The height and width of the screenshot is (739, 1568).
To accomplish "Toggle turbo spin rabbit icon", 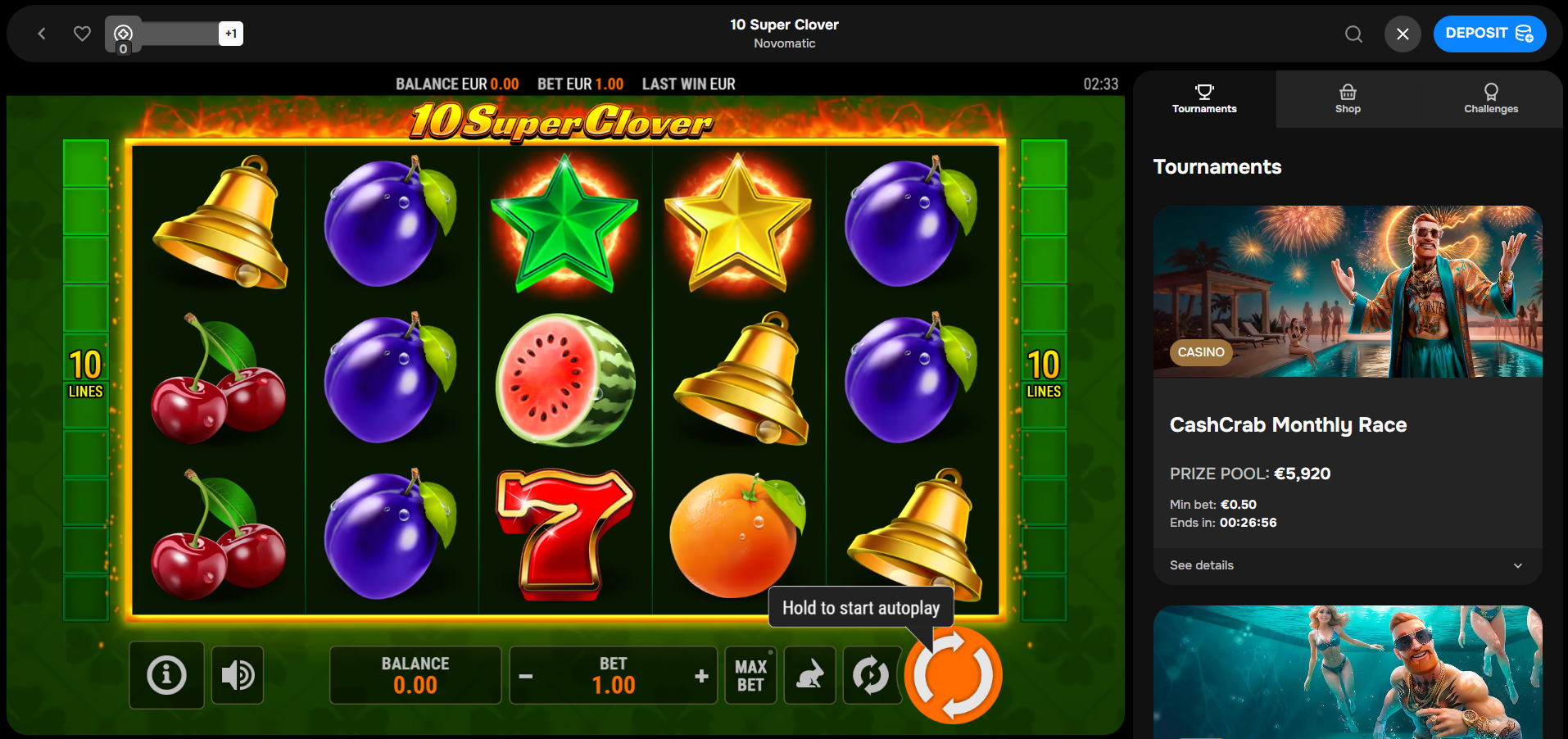I will (x=809, y=676).
